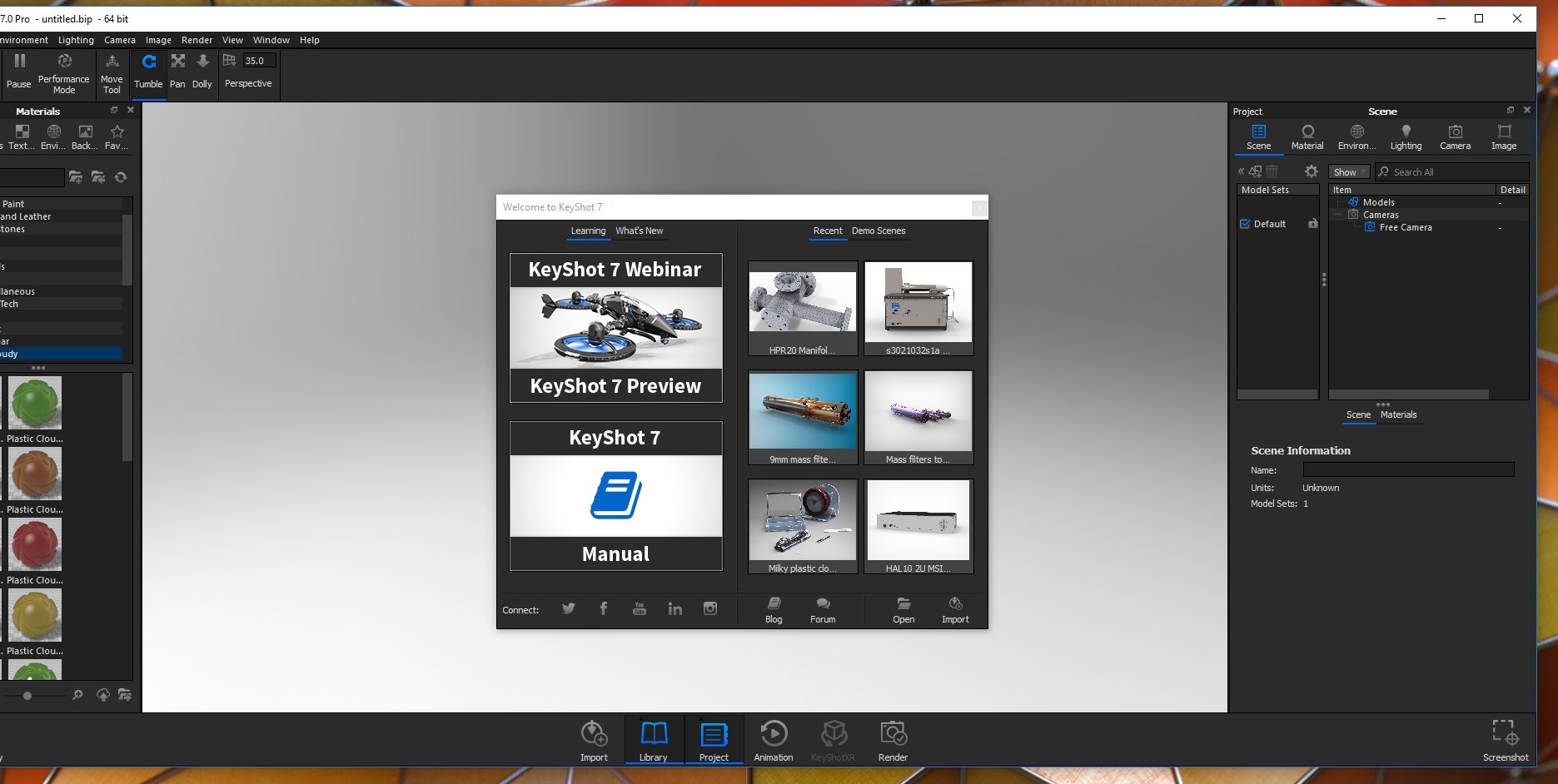The image size is (1558, 784).
Task: Click the library search magnifier icon
Action: click(77, 695)
